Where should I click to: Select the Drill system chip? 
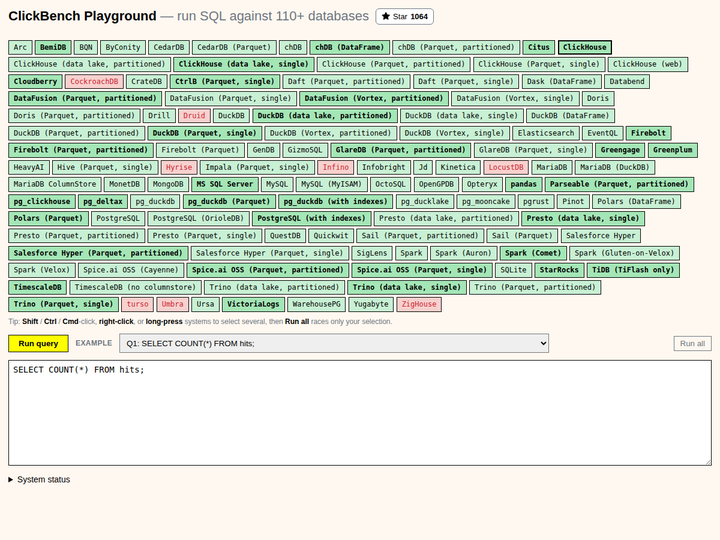pyautogui.click(x=159, y=116)
